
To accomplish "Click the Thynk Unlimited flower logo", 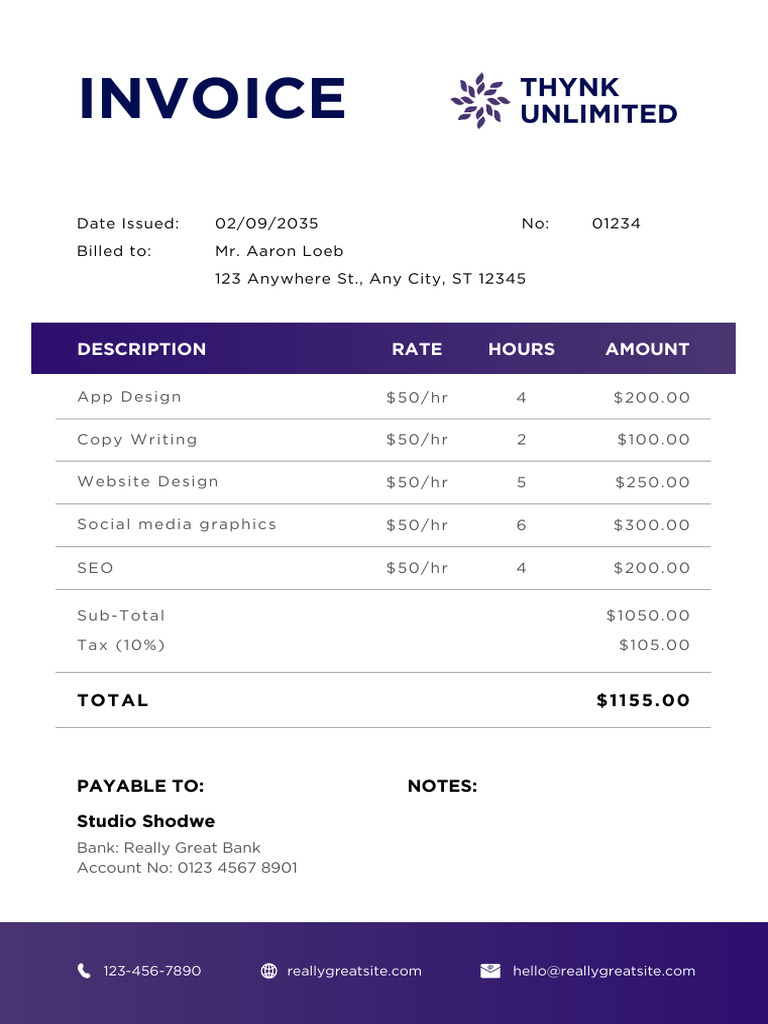I will [480, 100].
